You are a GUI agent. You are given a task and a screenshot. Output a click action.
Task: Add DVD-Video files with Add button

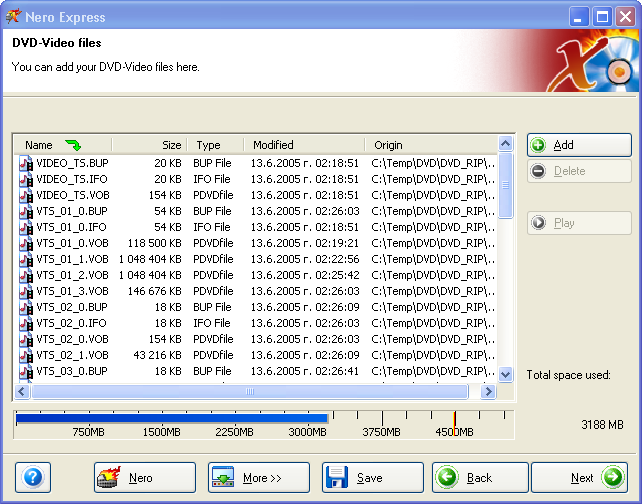point(579,145)
